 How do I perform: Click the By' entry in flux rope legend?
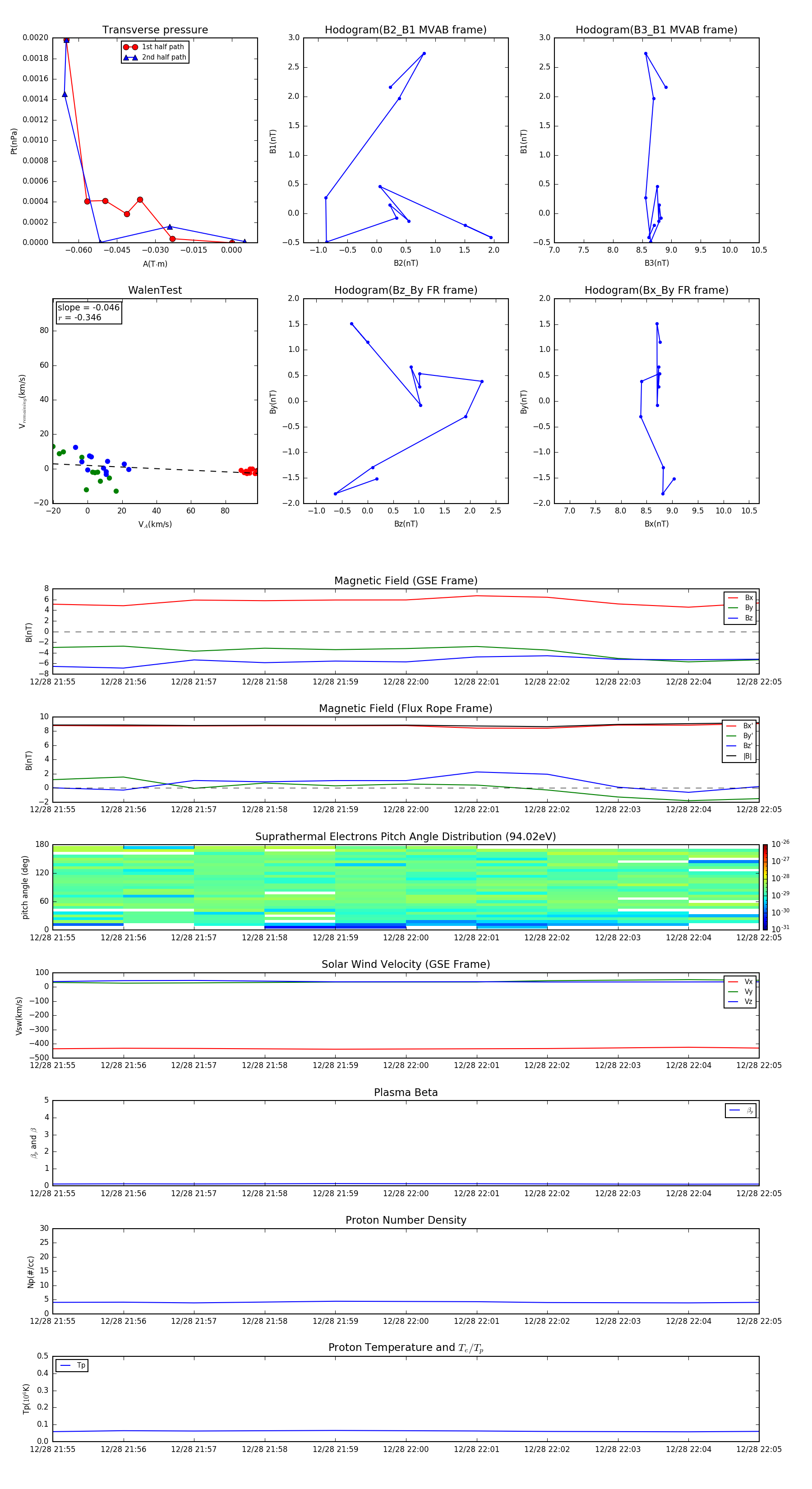click(739, 736)
